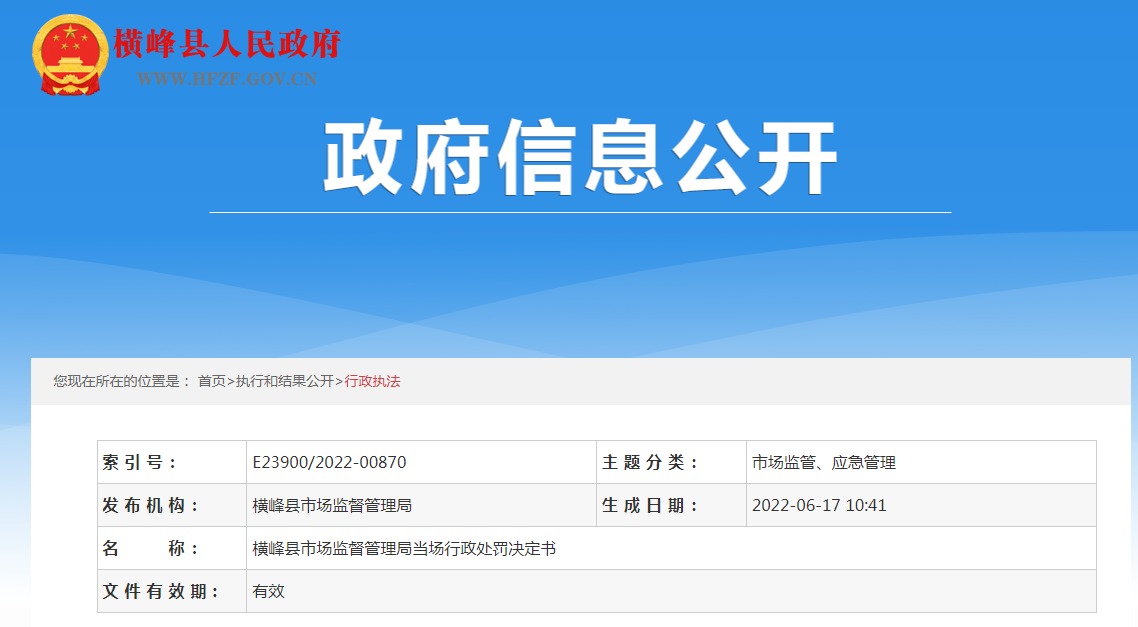Click the WWW.HFZF.GOV.CN address text
Image resolution: width=1138 pixels, height=627 pixels.
click(x=227, y=78)
